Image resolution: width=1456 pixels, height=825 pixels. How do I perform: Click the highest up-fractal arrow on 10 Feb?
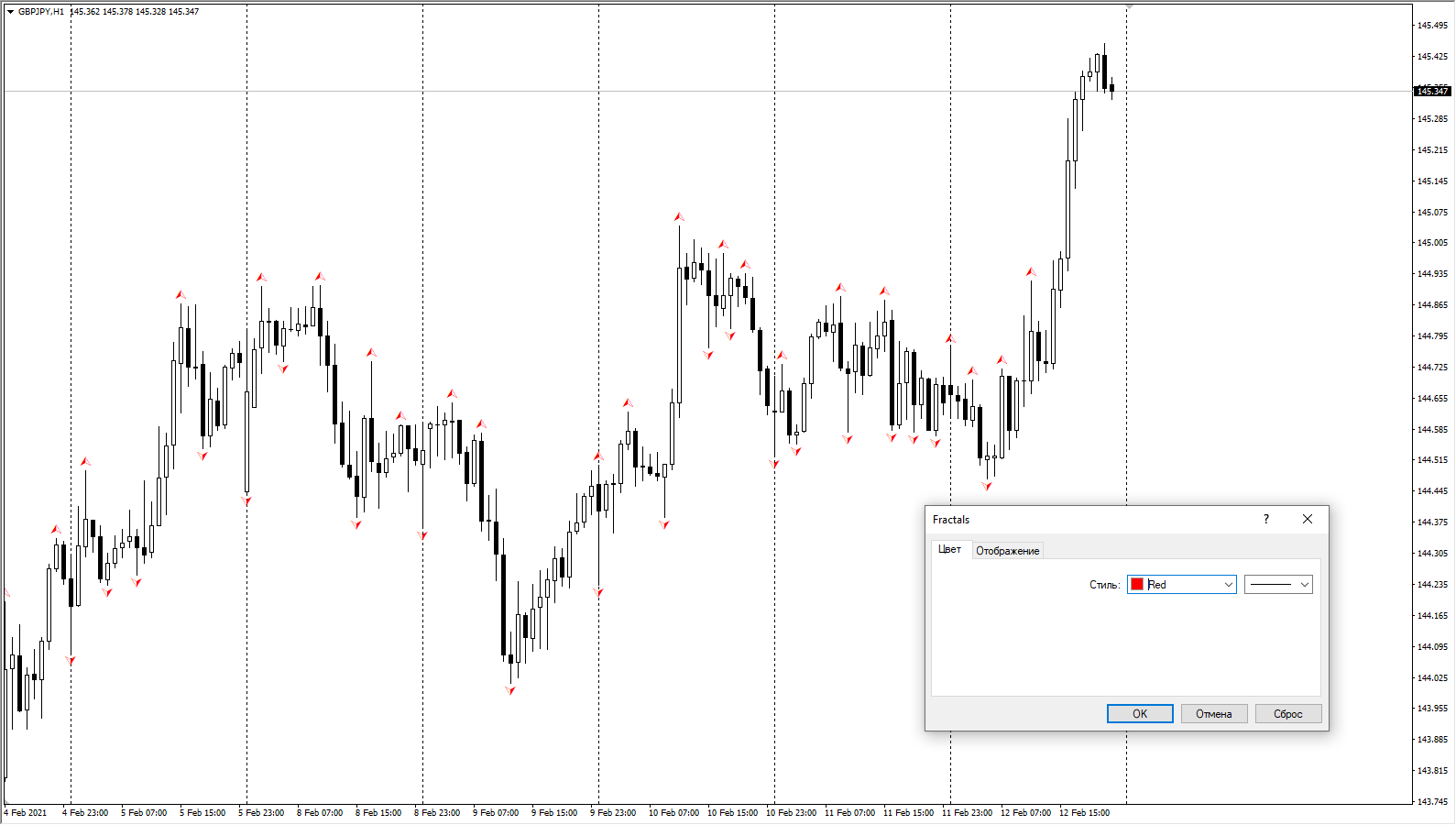coord(679,217)
